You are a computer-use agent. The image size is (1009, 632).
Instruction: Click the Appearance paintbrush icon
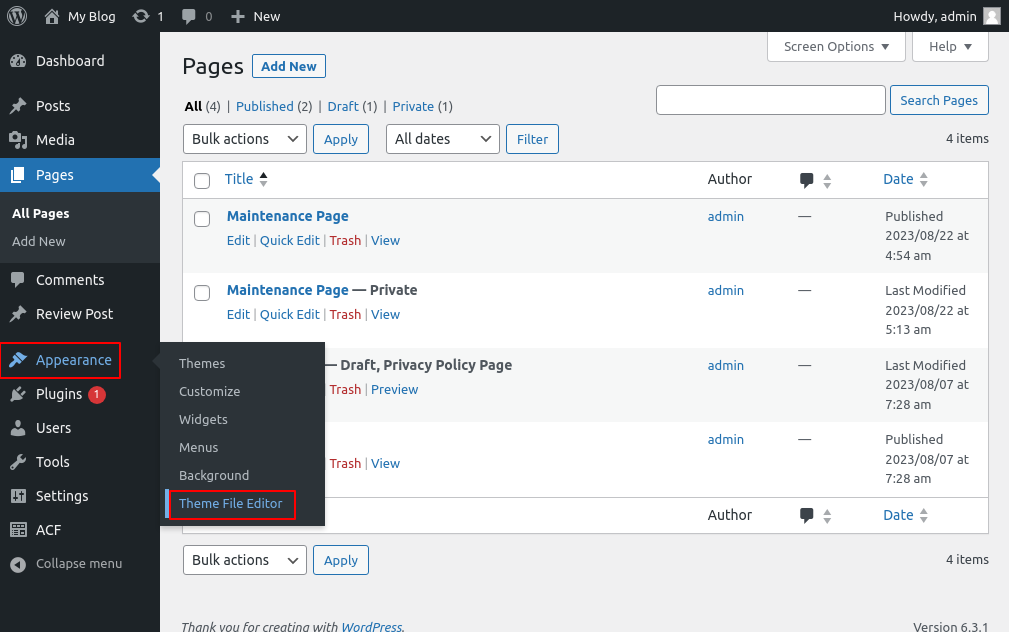(18, 360)
